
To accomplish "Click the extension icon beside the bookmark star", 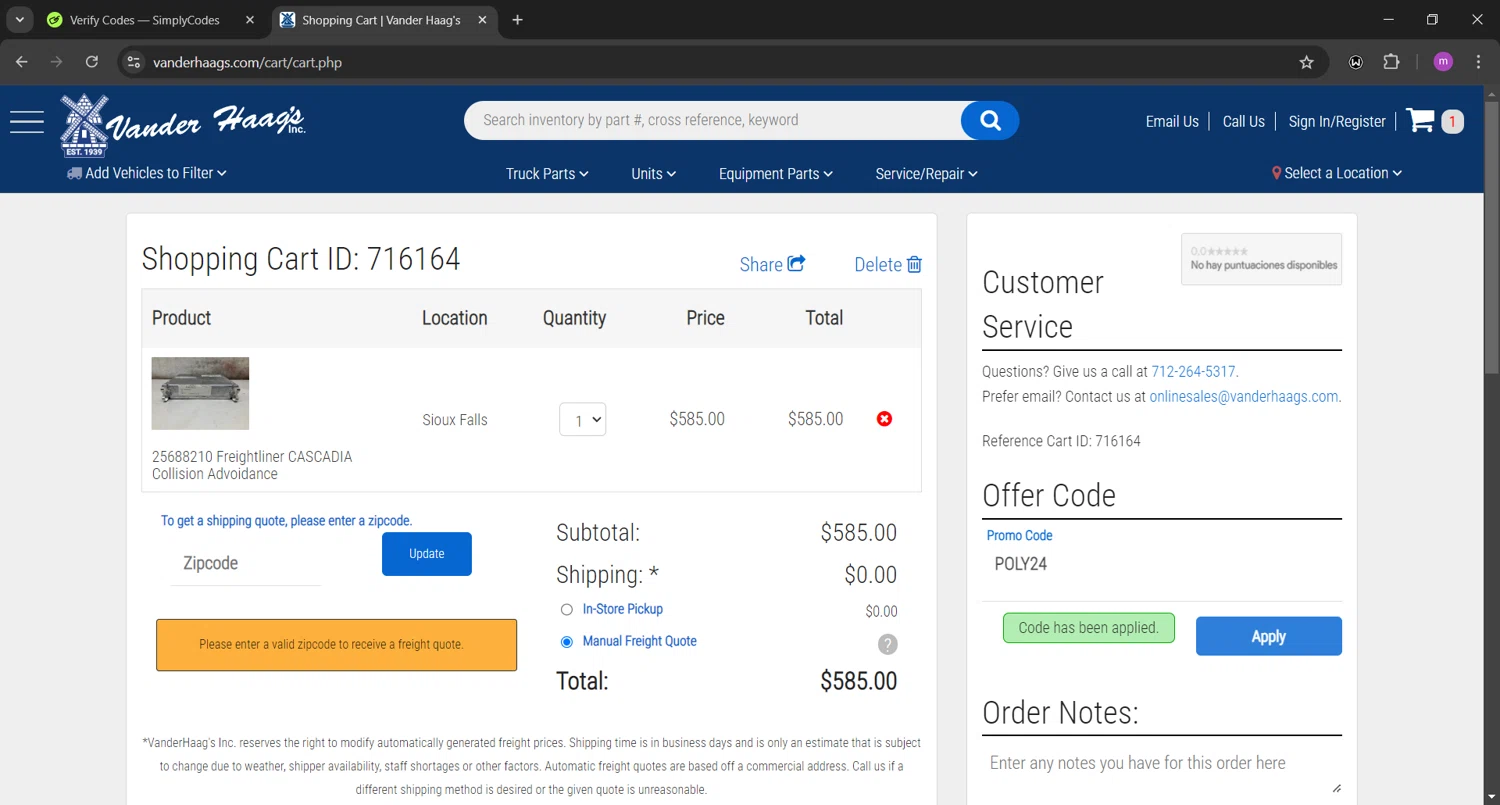I will 1356,62.
